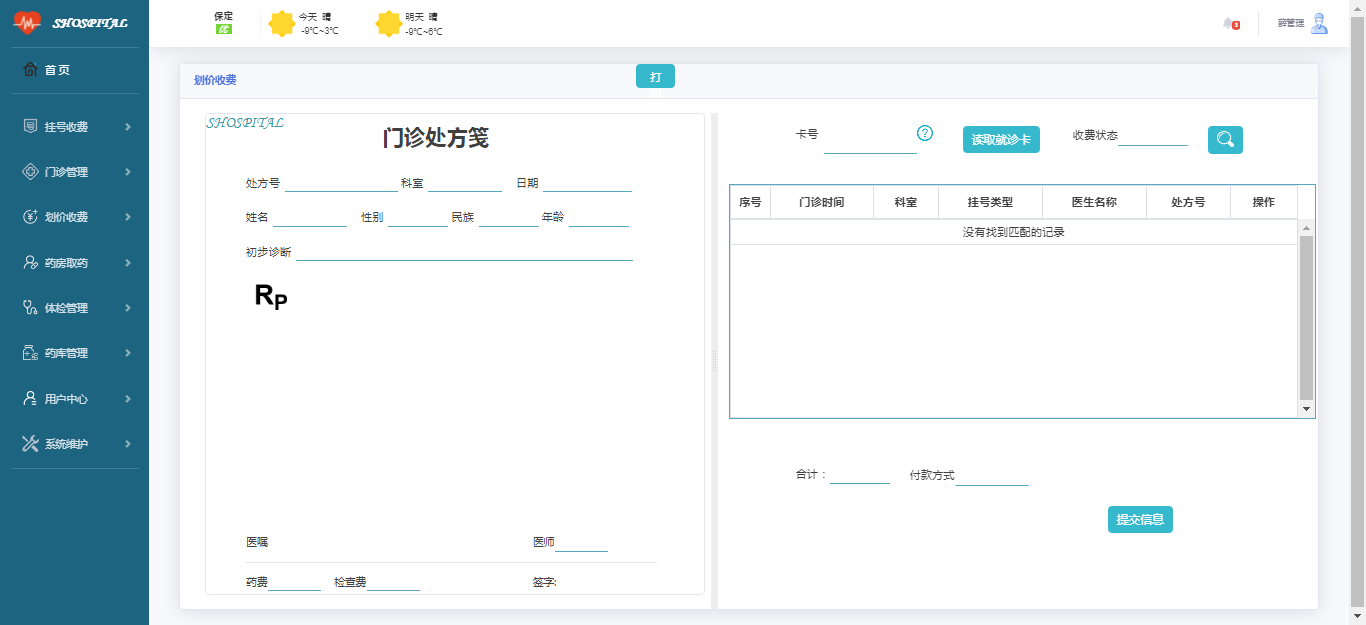Open the 收费状态 dropdown field
This screenshot has width=1366, height=625.
tap(1152, 137)
